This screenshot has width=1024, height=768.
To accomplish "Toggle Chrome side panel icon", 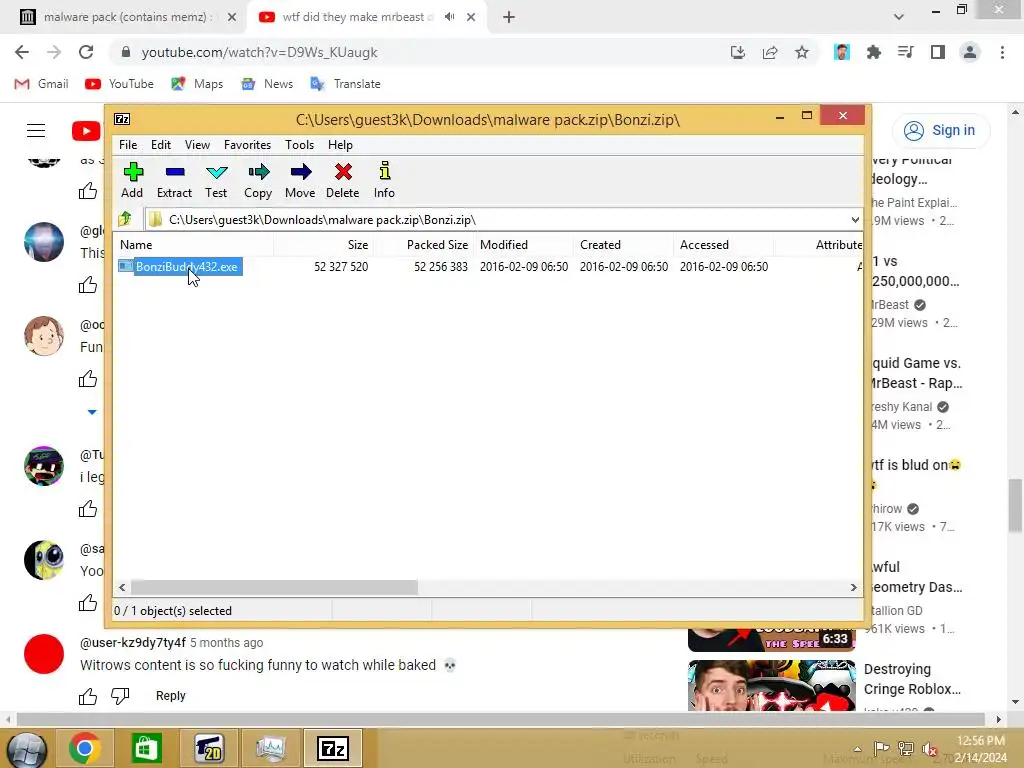I will tap(938, 52).
